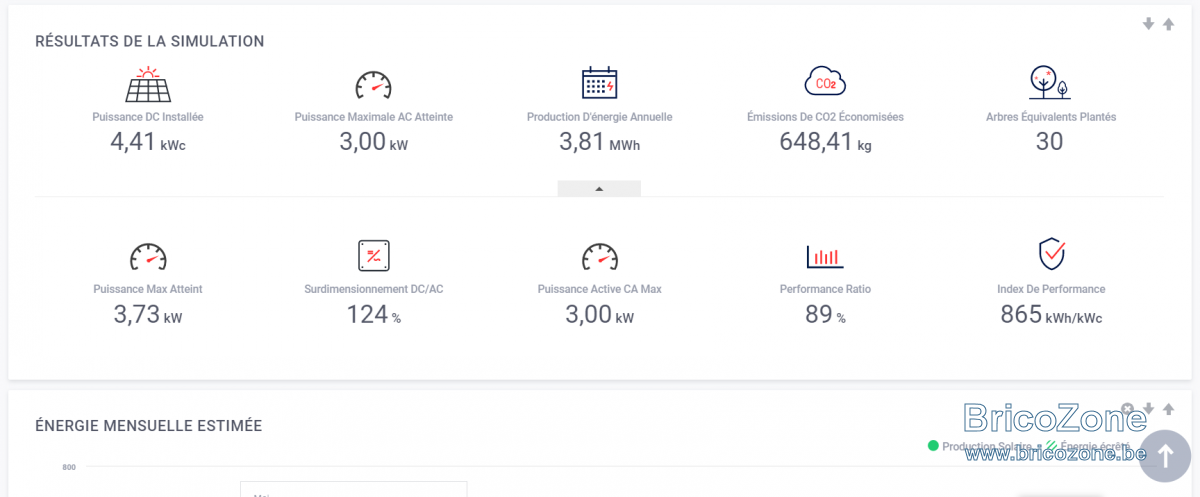Screen dimensions: 1200x497
Task: Click the round scroll-to-top arrow button
Action: pos(1165,456)
